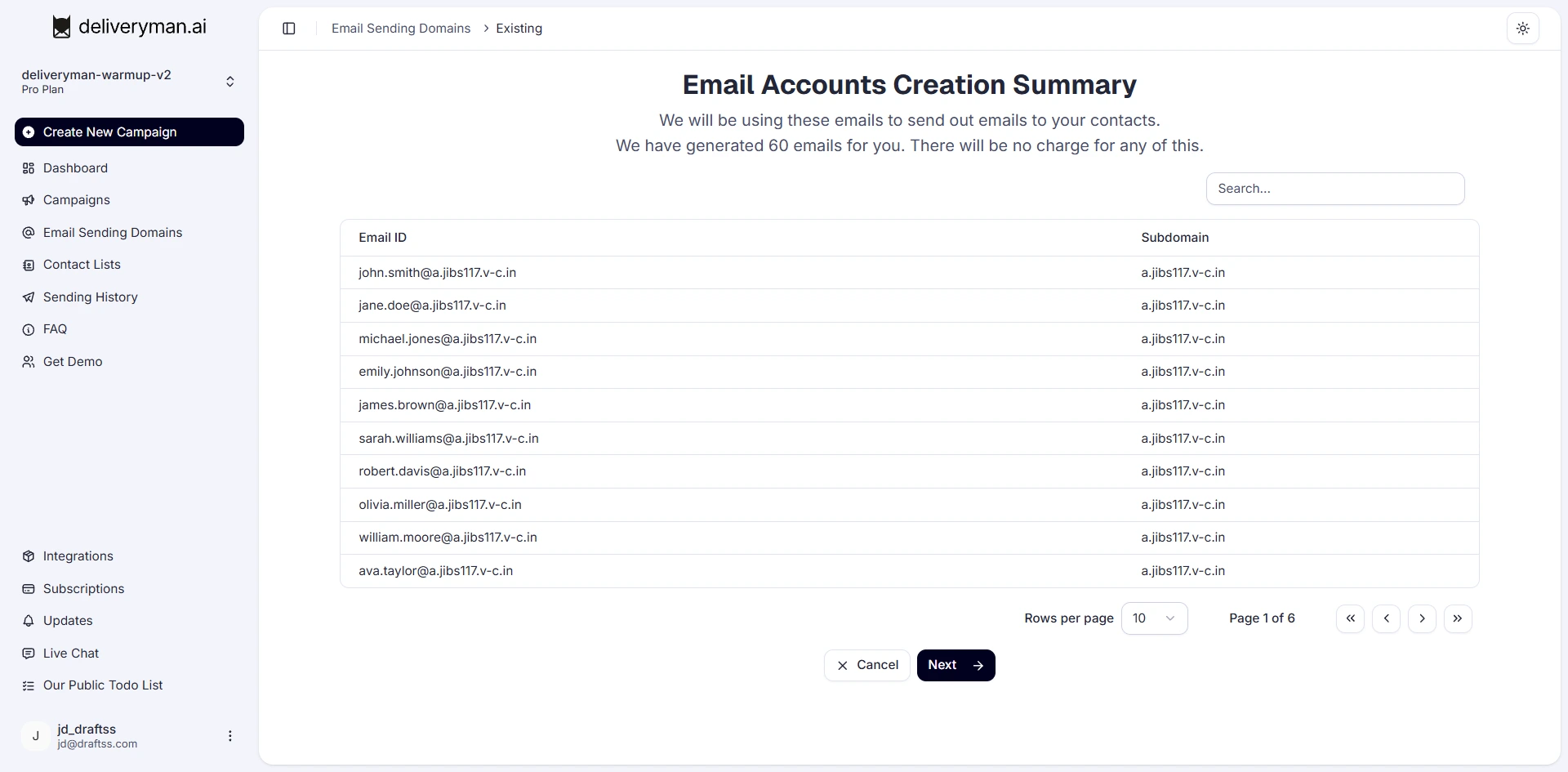The height and width of the screenshot is (772, 1568).
Task: Click the Campaigns megaphone icon
Action: pyautogui.click(x=29, y=200)
